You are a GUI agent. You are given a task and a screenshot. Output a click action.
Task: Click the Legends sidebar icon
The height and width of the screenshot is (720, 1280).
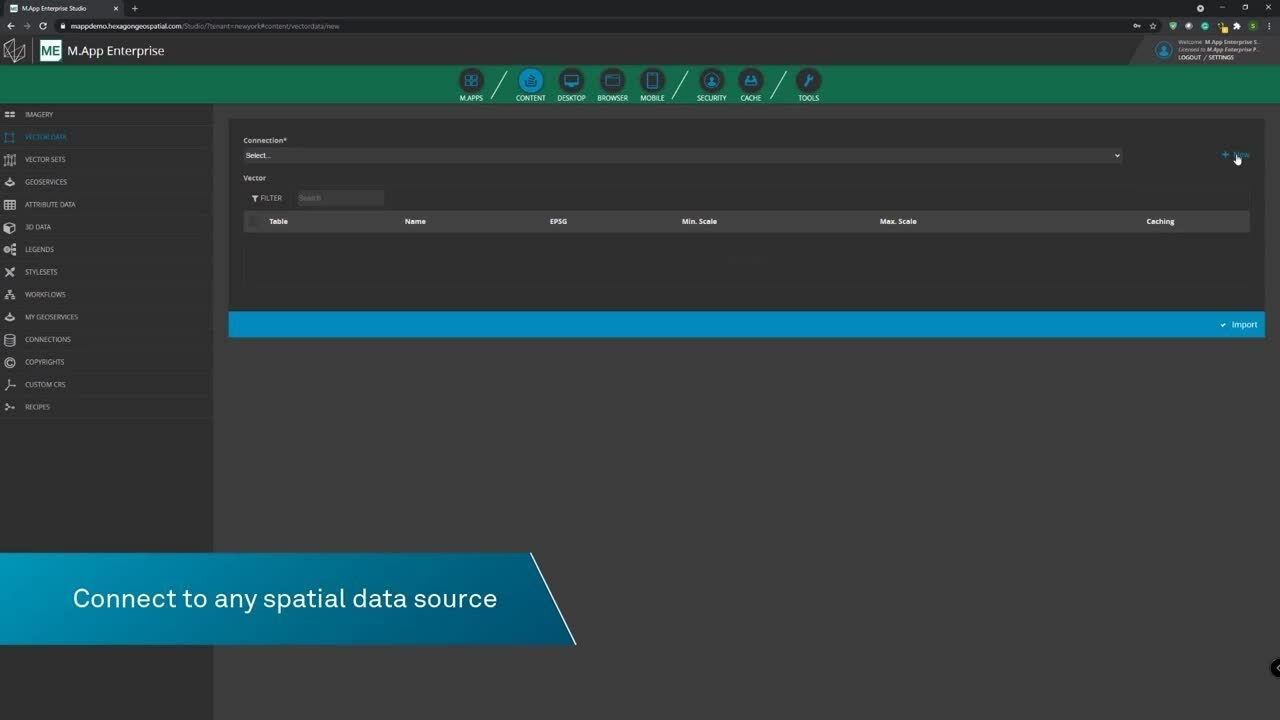[10, 250]
